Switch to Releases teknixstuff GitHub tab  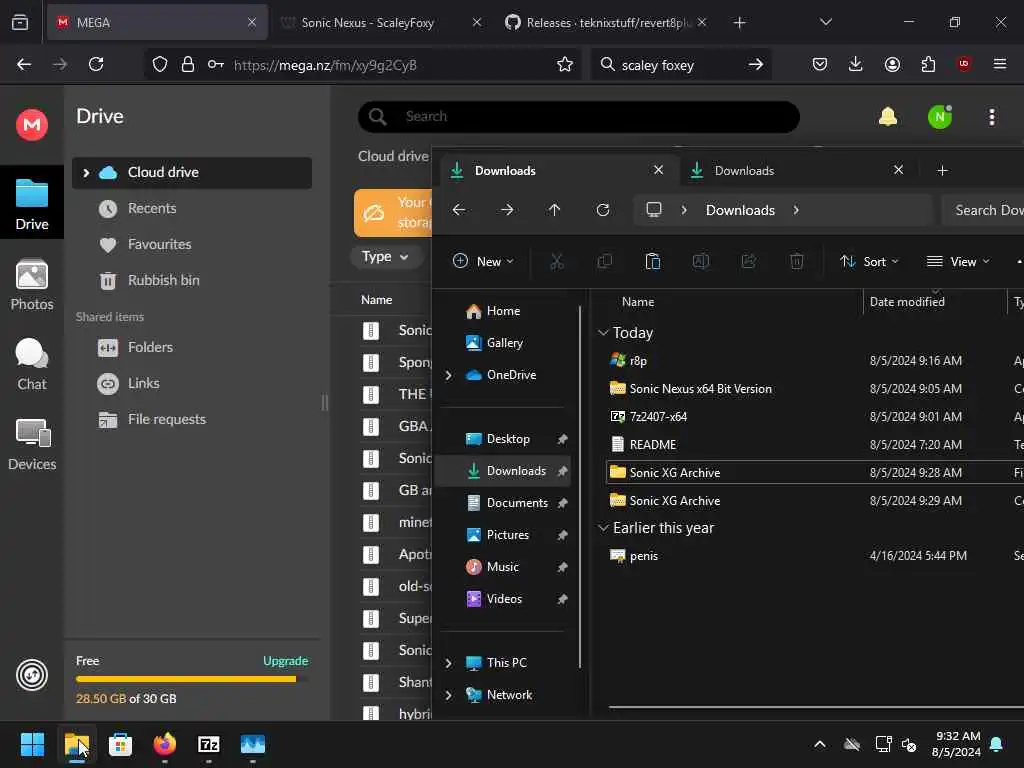point(604,22)
